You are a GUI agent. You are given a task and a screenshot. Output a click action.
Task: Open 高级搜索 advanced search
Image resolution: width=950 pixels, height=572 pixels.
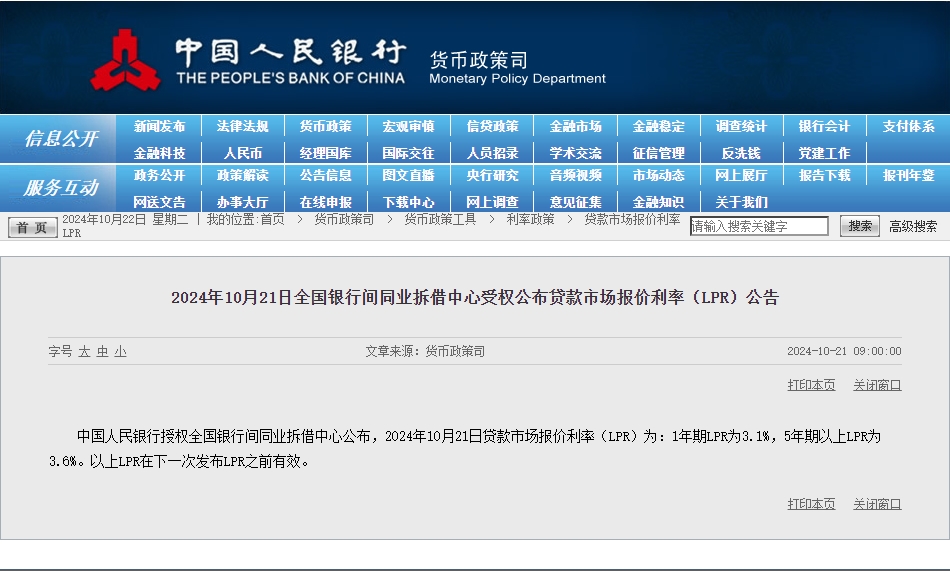(x=913, y=226)
